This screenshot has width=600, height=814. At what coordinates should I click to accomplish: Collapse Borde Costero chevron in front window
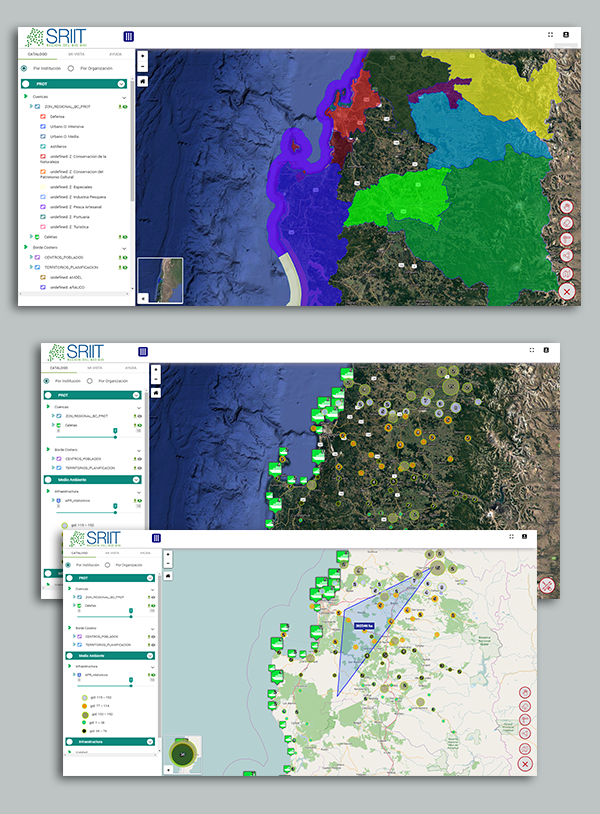(153, 629)
